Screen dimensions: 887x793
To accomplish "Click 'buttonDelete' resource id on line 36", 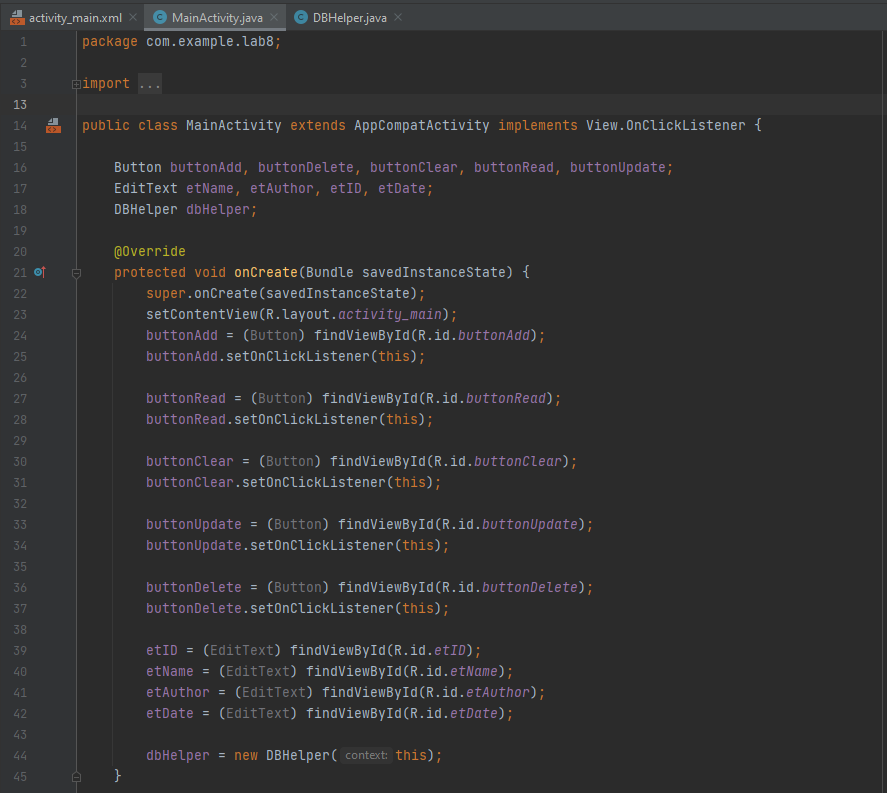I will pyautogui.click(x=529, y=587).
